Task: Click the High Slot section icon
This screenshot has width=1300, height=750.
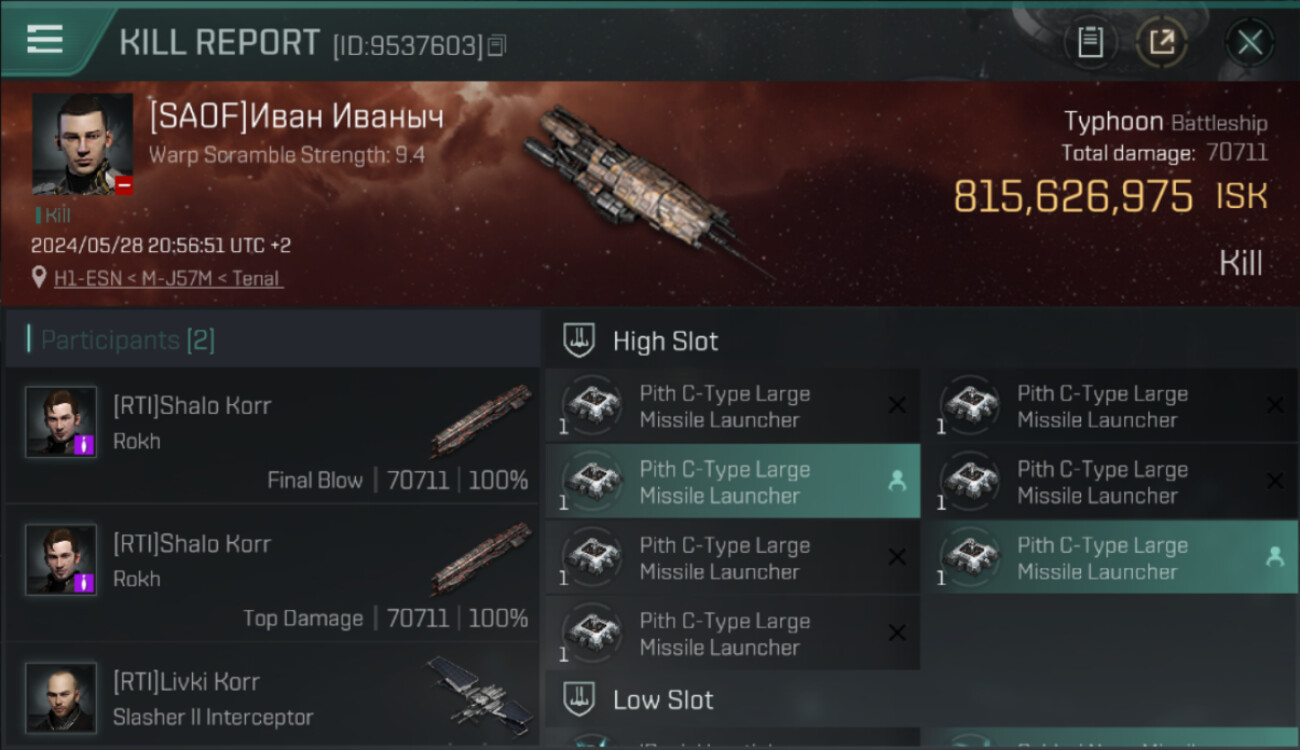Action: click(x=580, y=340)
